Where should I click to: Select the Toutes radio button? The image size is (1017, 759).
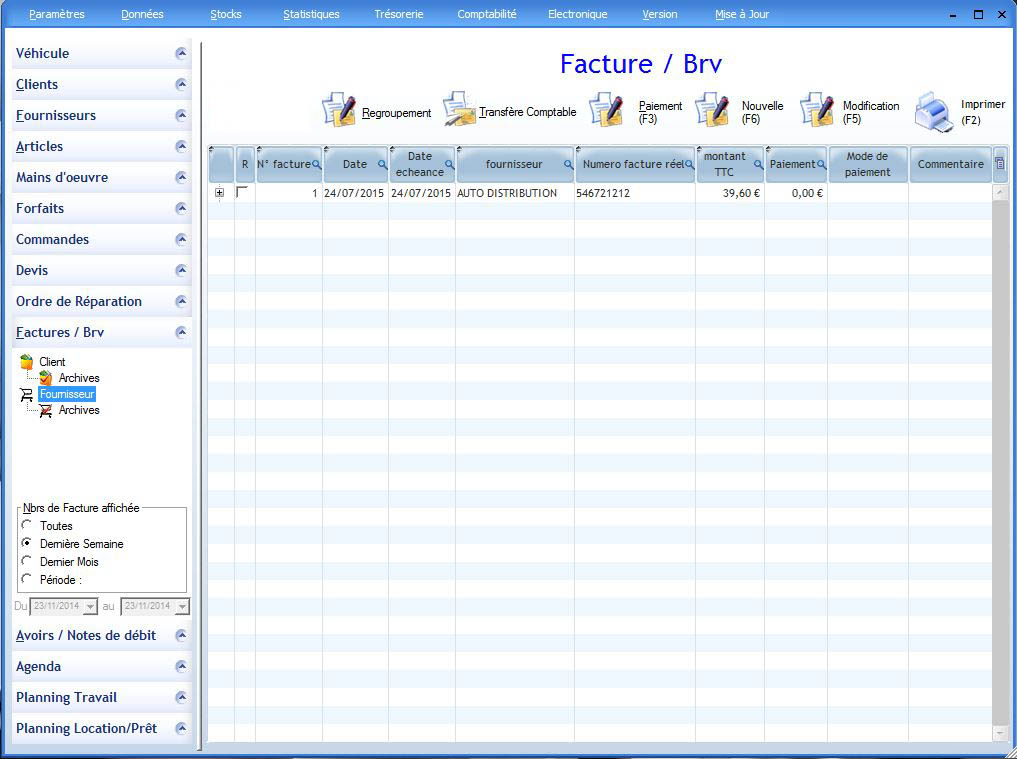pos(27,525)
